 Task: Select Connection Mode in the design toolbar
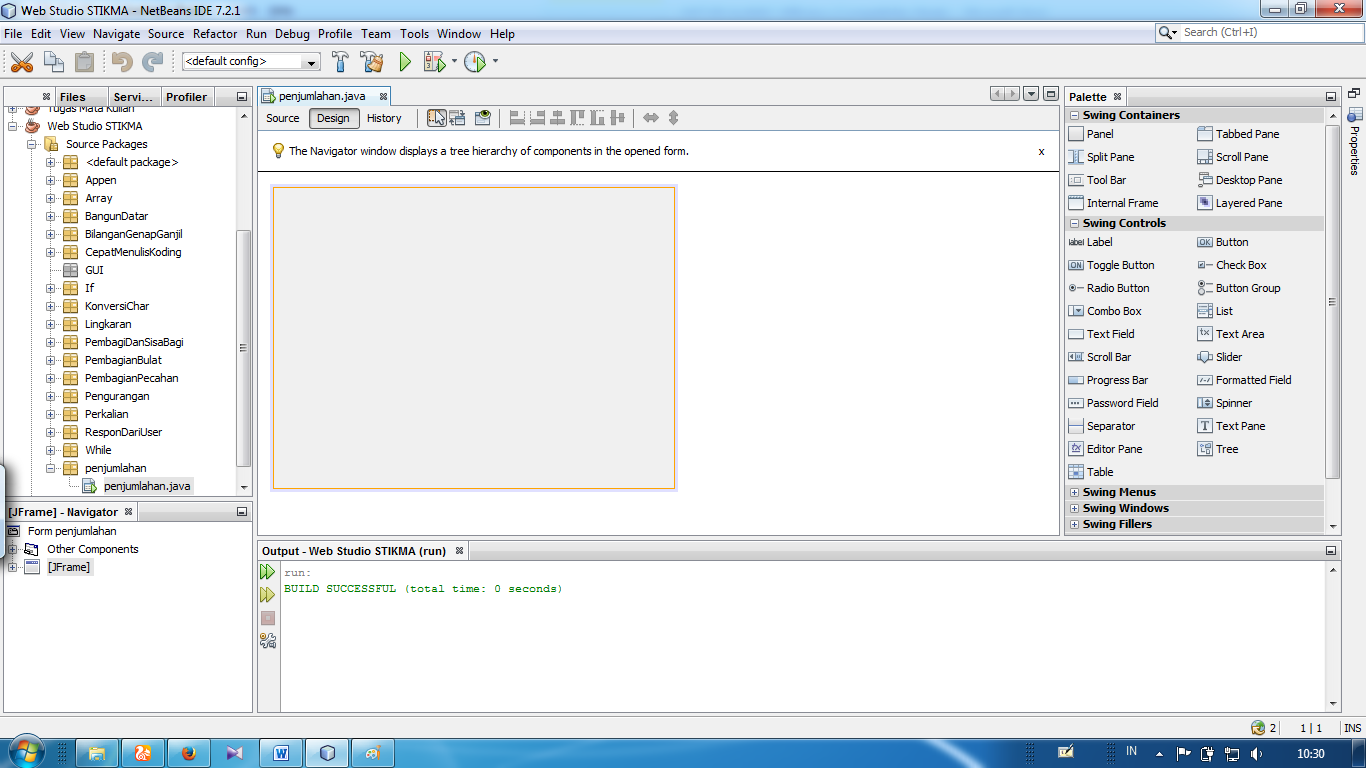coord(455,117)
